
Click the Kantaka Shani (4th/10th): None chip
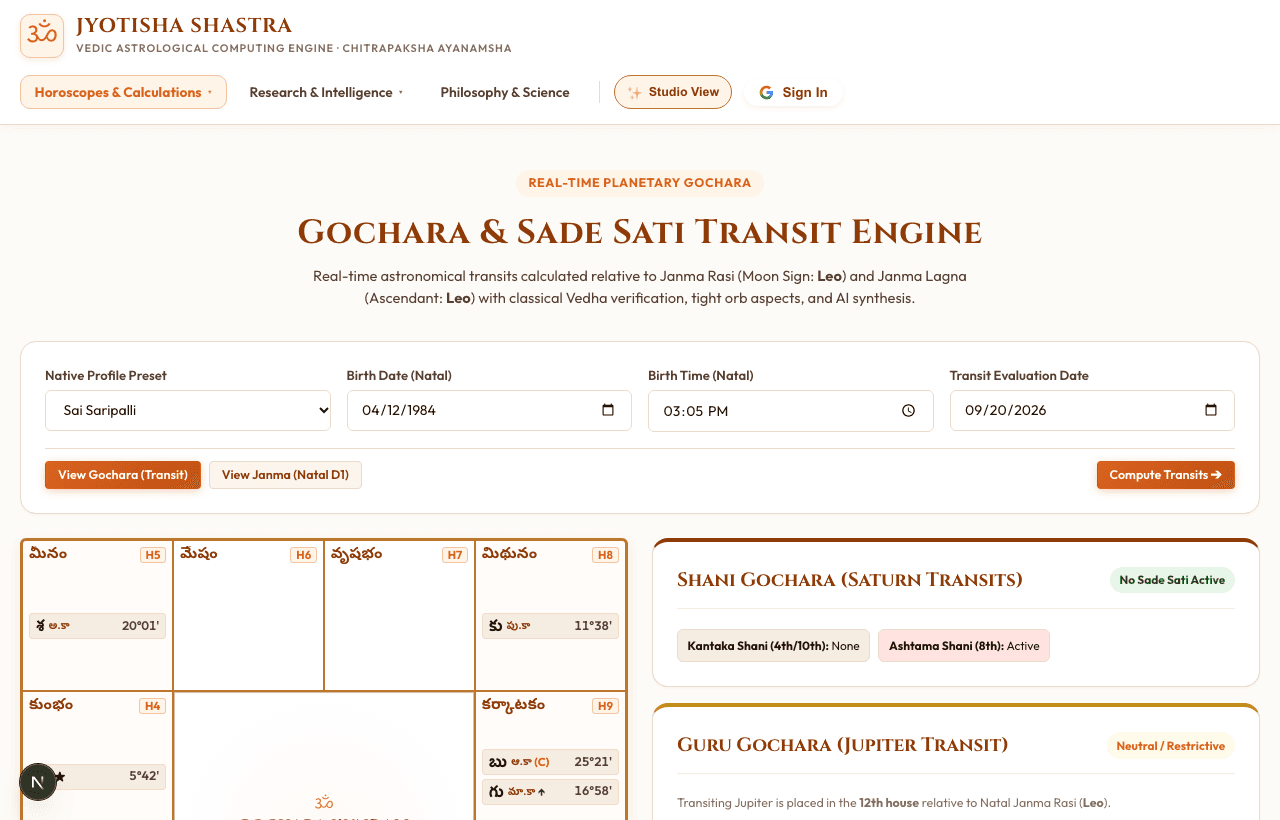[773, 646]
